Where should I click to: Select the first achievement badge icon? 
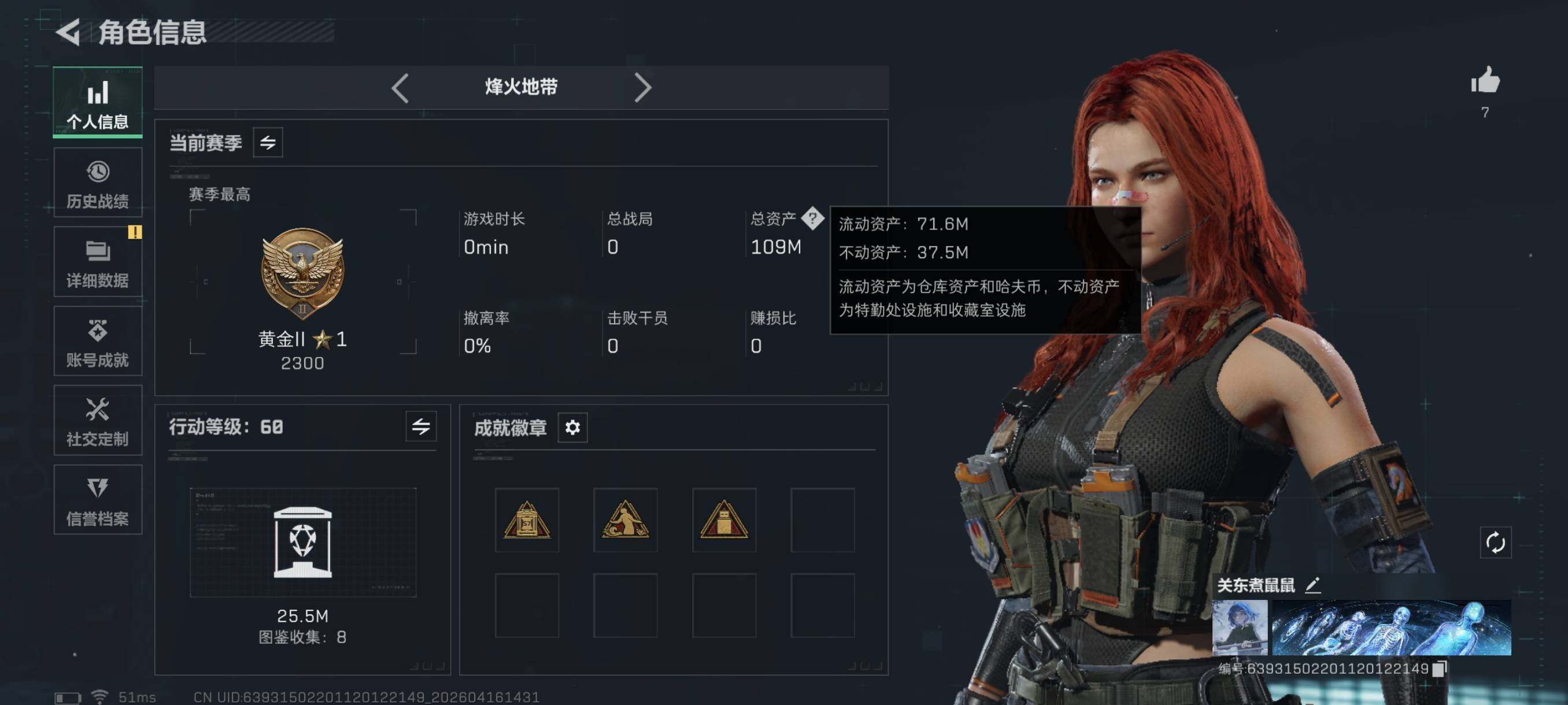tap(527, 520)
